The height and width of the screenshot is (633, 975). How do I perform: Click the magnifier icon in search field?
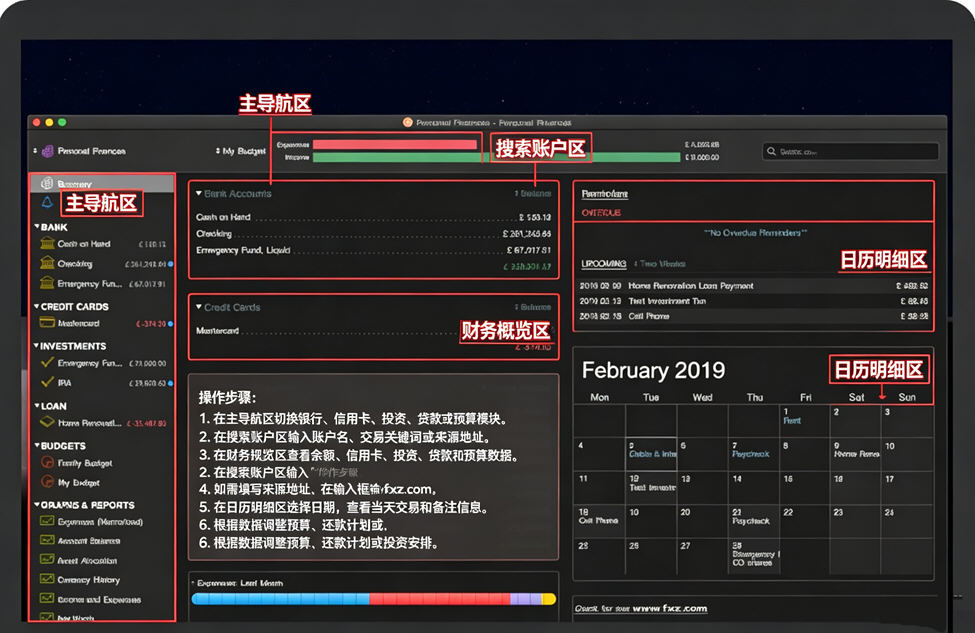point(771,151)
